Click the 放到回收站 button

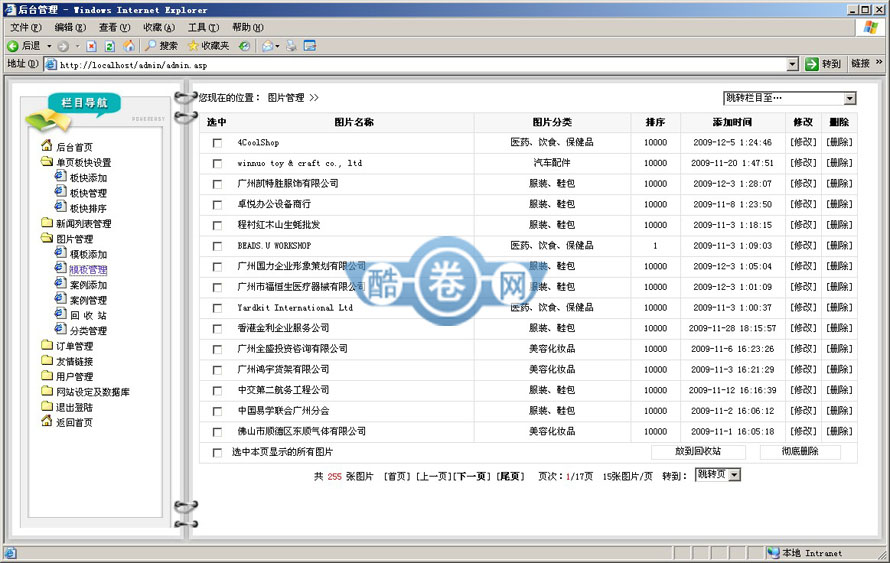click(698, 452)
